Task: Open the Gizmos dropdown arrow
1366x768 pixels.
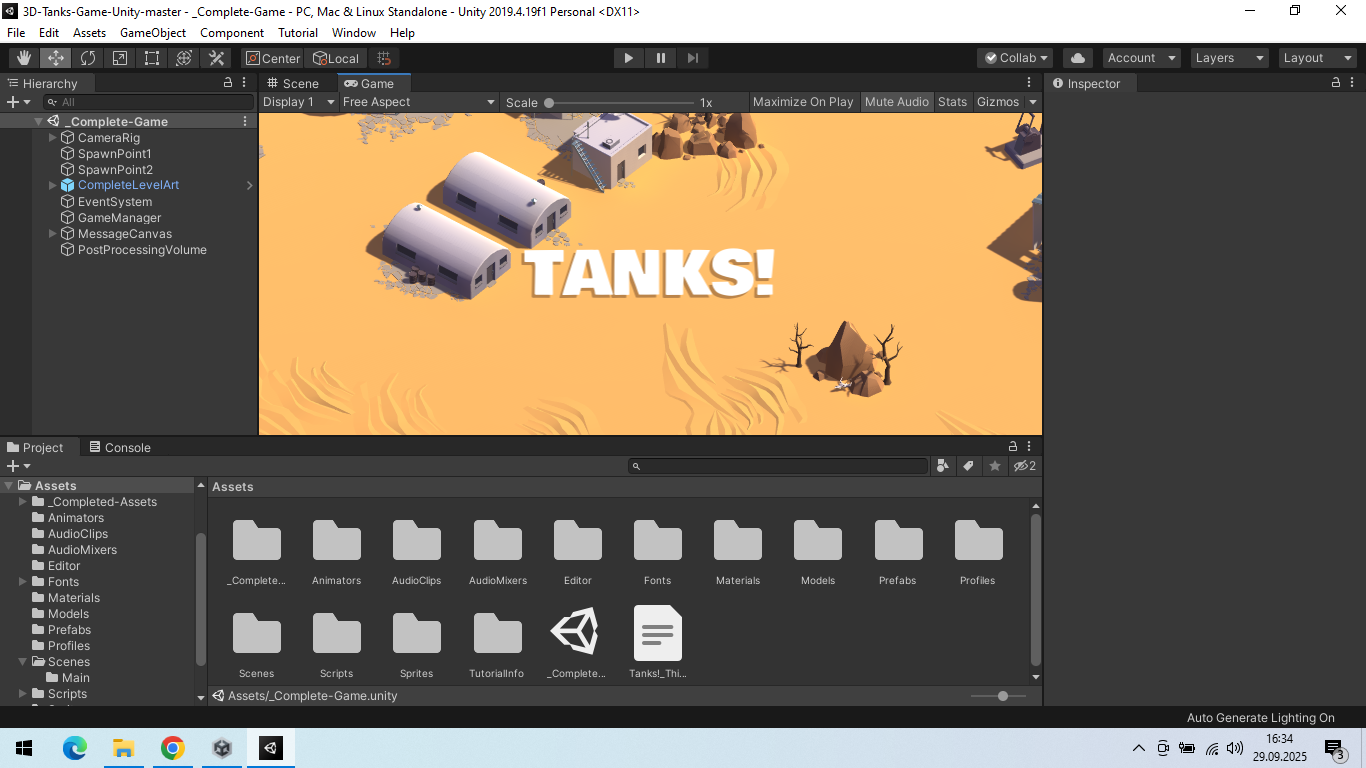Action: [1033, 102]
